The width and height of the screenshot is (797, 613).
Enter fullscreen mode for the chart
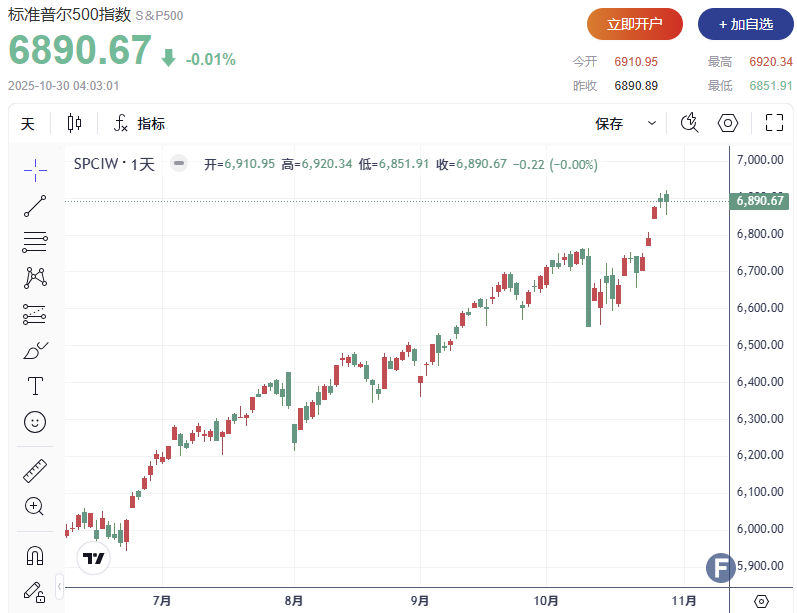point(773,123)
